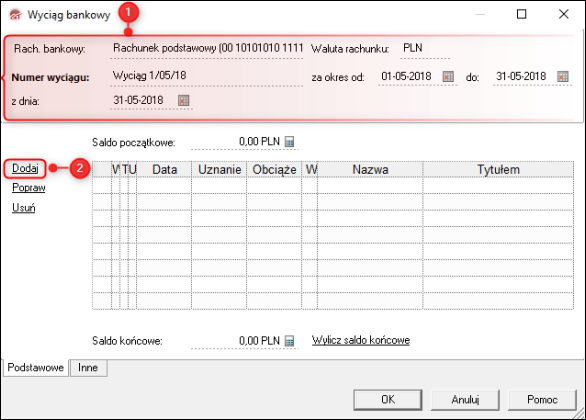The image size is (586, 420).
Task: Cancel the dialog with Anuluj
Action: point(465,400)
